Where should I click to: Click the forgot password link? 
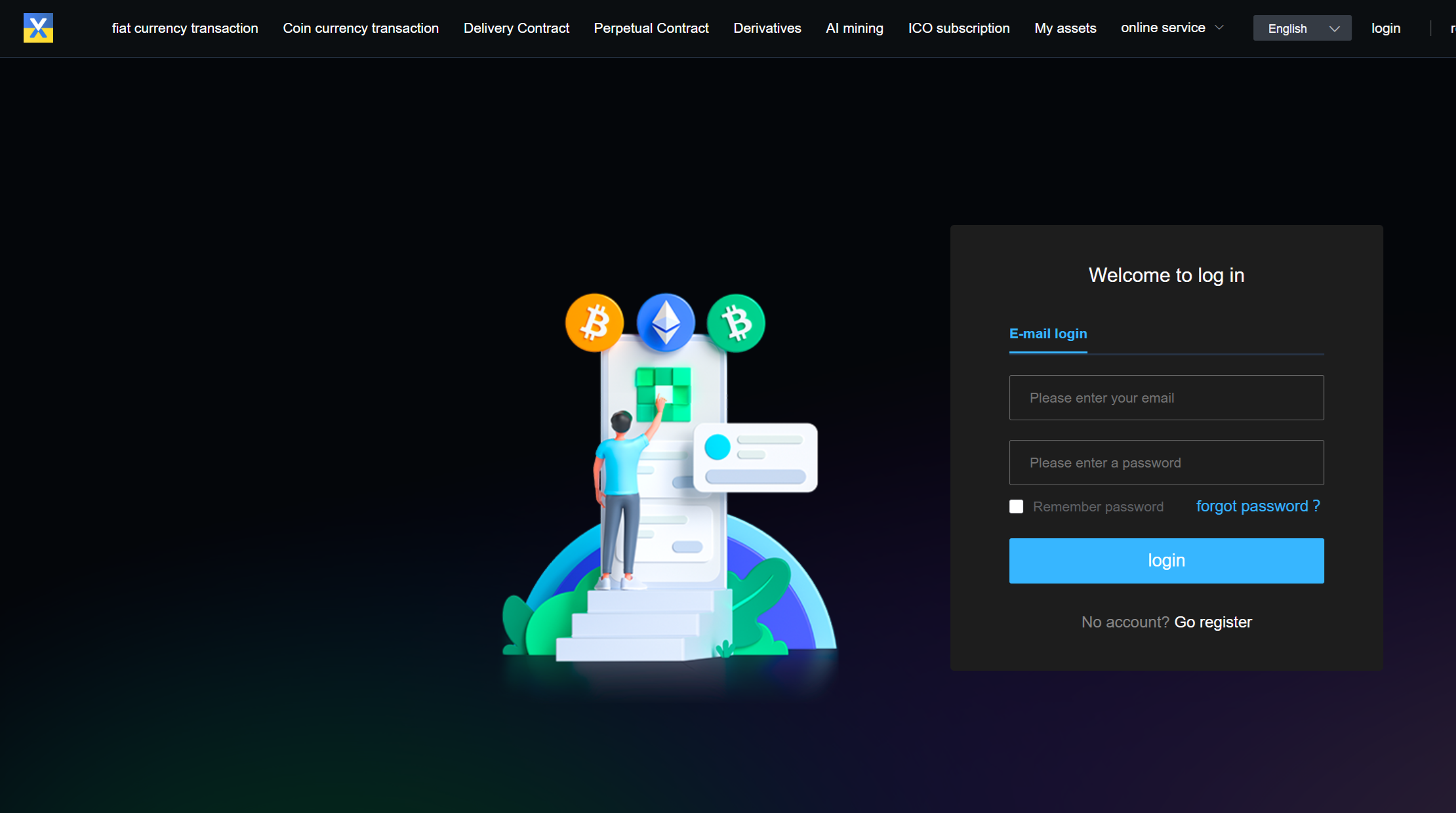point(1258,506)
